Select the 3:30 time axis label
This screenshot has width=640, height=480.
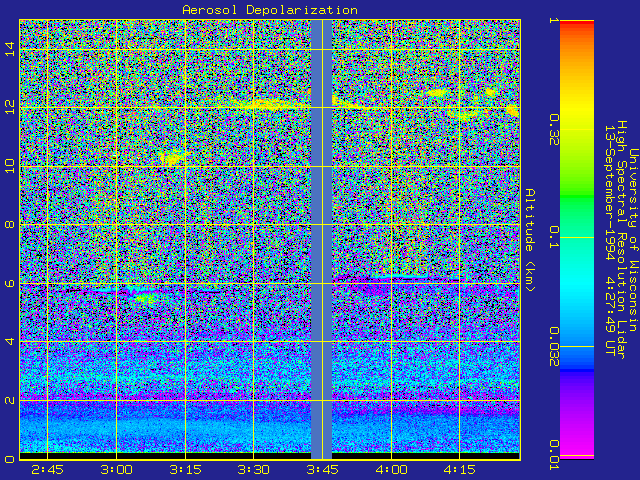pos(253,470)
